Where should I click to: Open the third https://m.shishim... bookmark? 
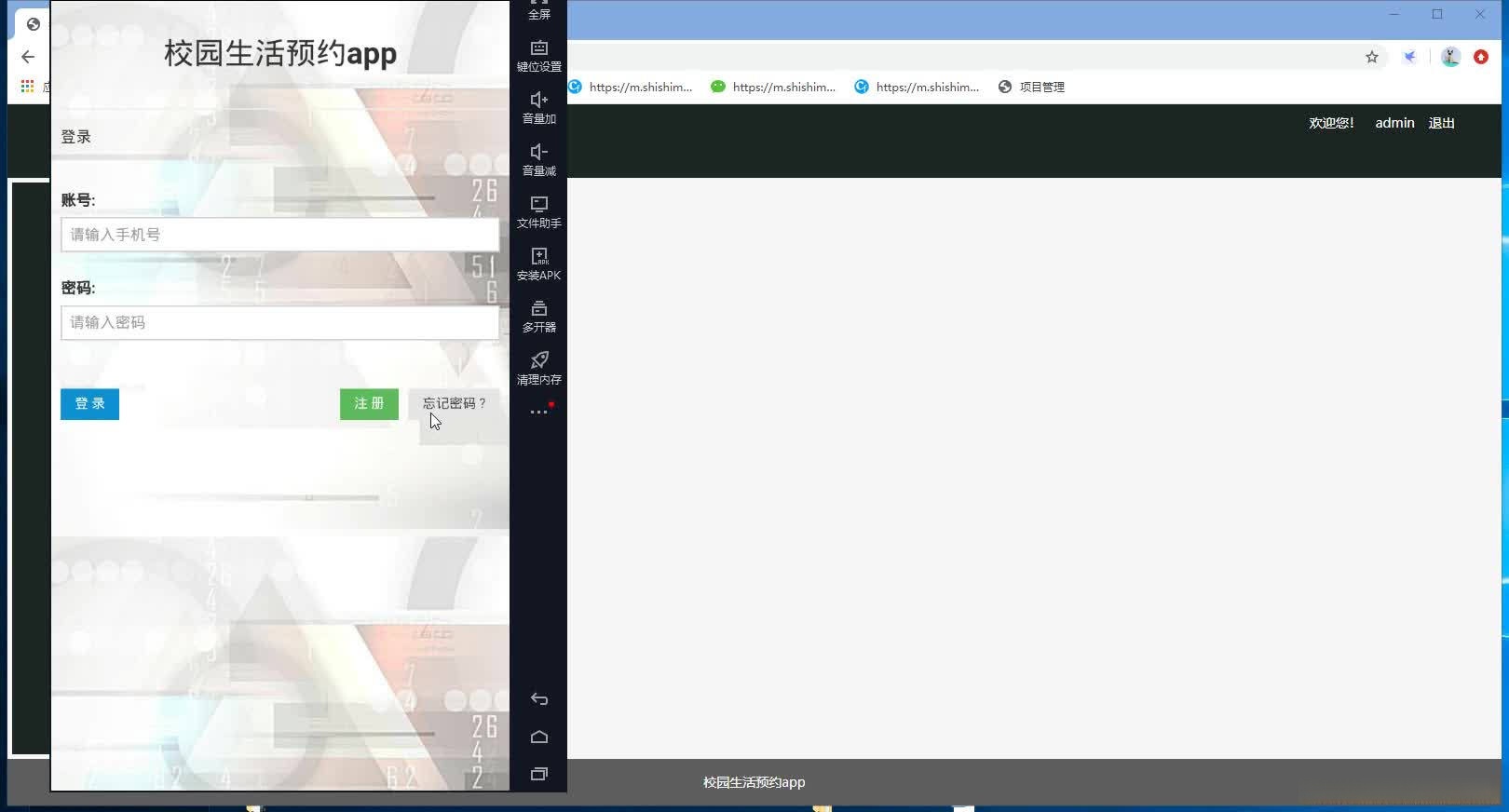[918, 87]
